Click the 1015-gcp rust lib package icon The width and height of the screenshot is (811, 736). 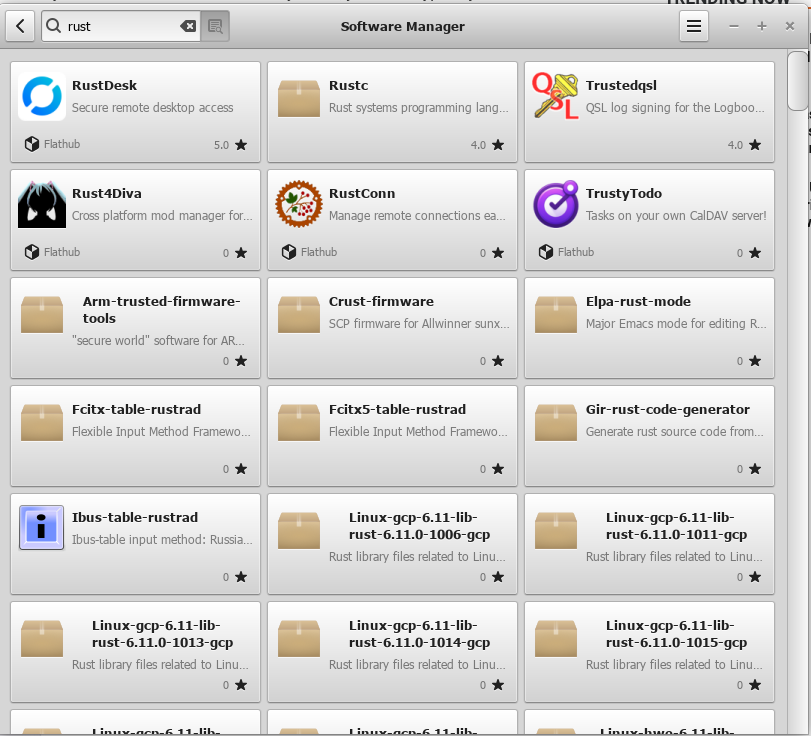click(555, 638)
